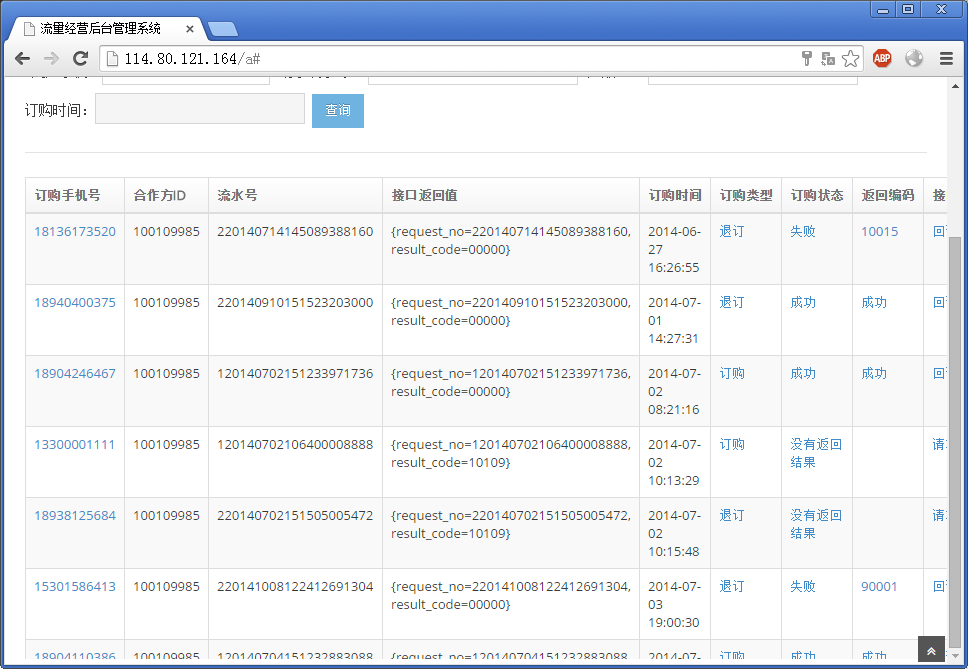
Task: Click 订购 in the 18904246467 row
Action: 732,373
